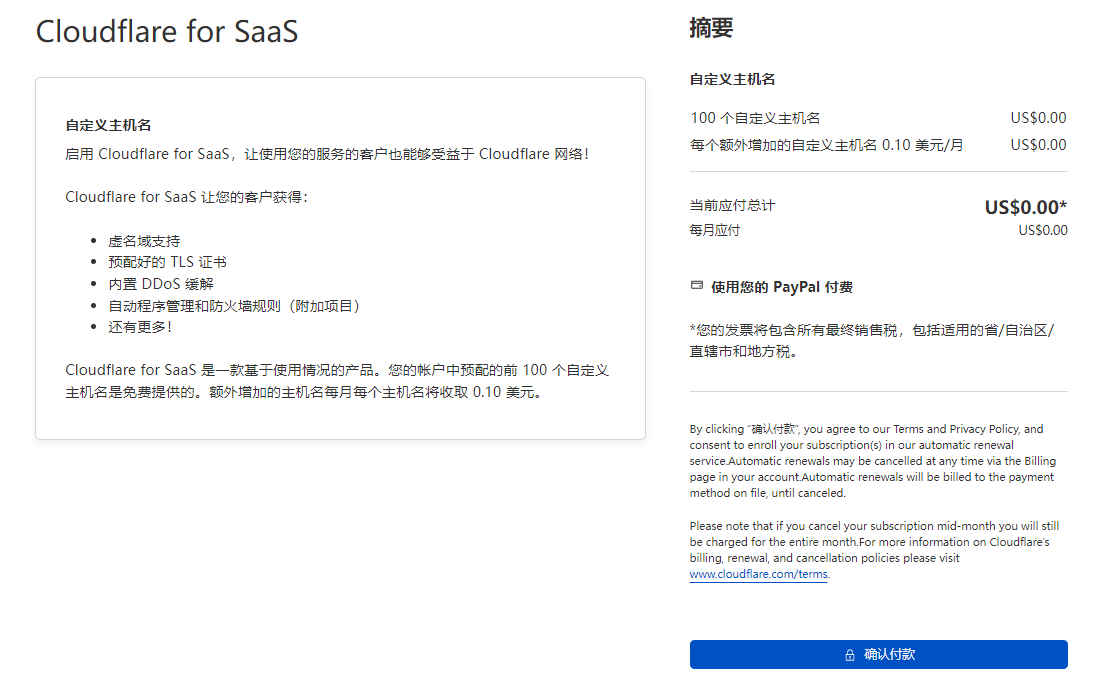Click the extra hostname pricing line 0.10 美元/月

(x=826, y=144)
